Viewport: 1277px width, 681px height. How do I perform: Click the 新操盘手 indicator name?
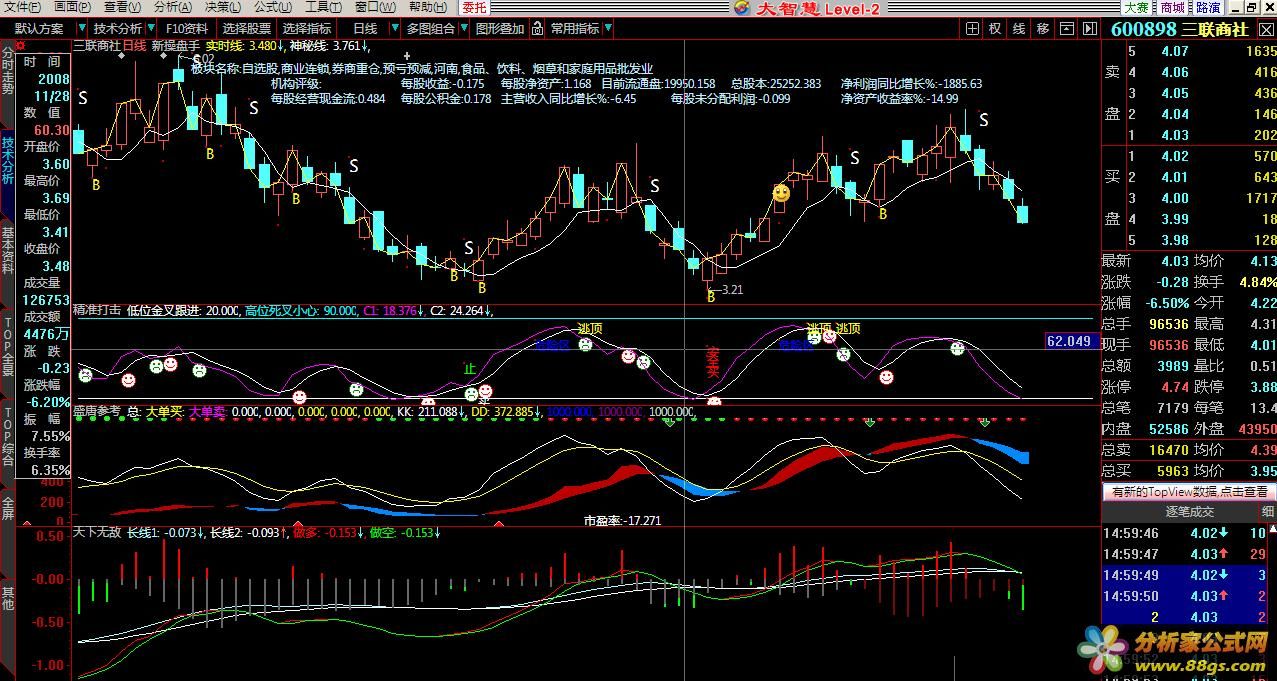tap(176, 46)
